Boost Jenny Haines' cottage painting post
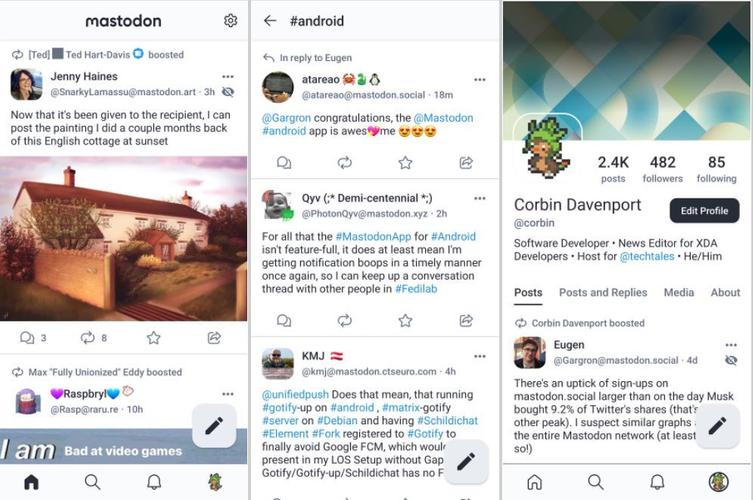753x500 pixels. click(87, 338)
